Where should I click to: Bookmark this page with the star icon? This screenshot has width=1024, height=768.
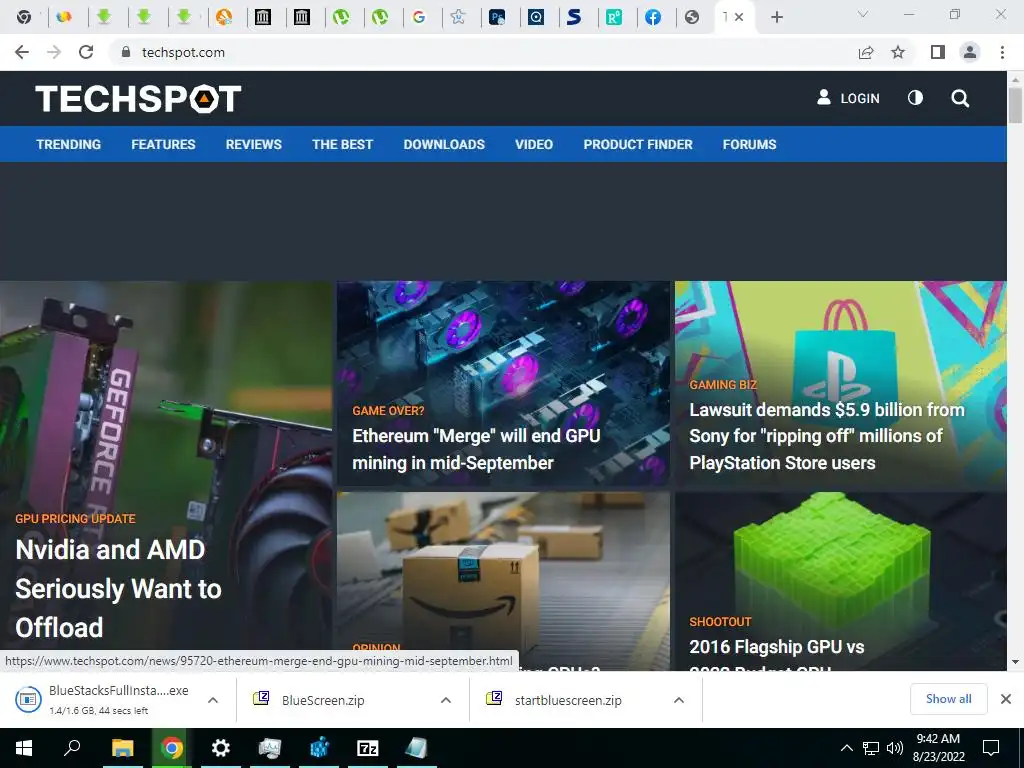point(898,52)
